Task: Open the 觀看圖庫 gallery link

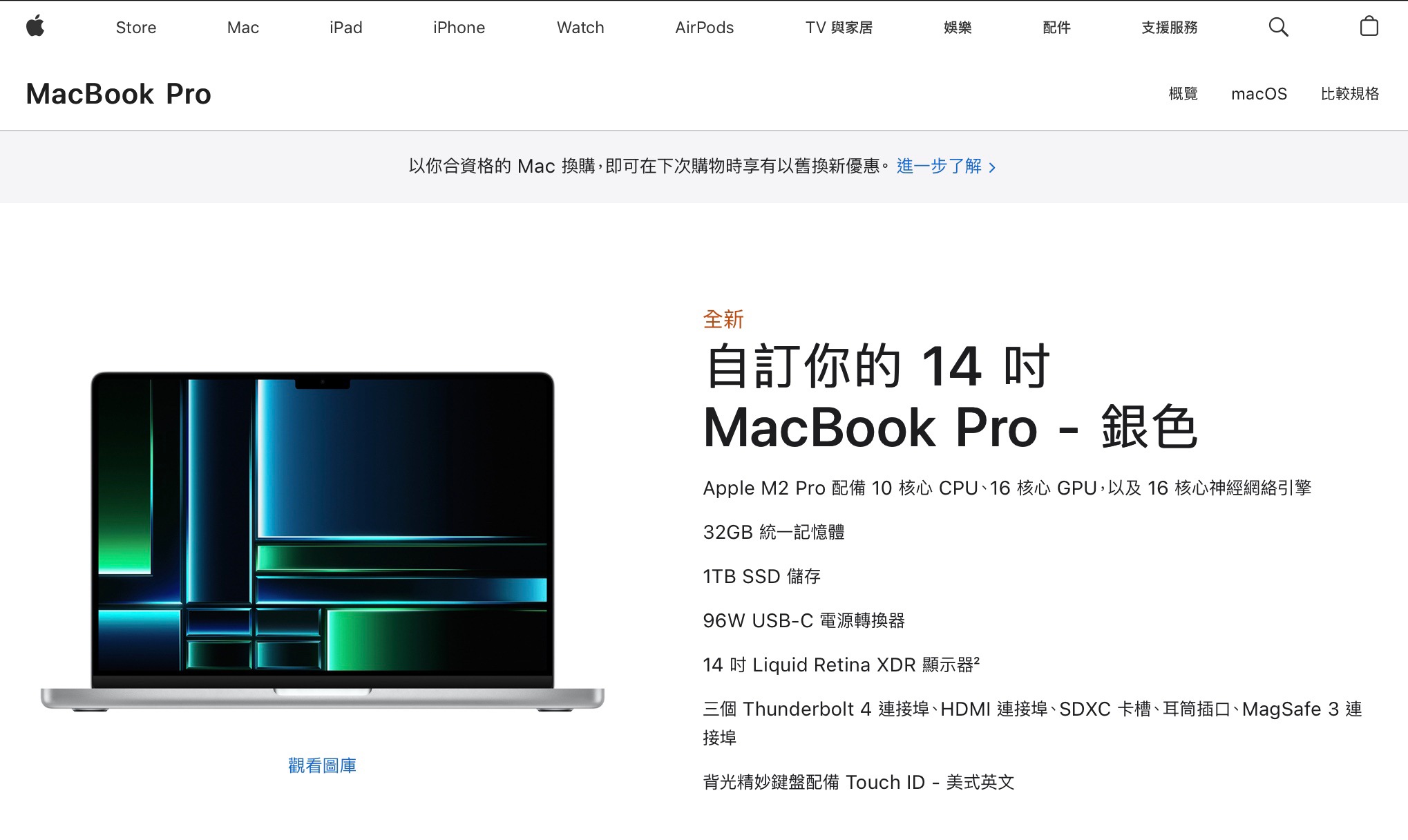Action: tap(322, 765)
